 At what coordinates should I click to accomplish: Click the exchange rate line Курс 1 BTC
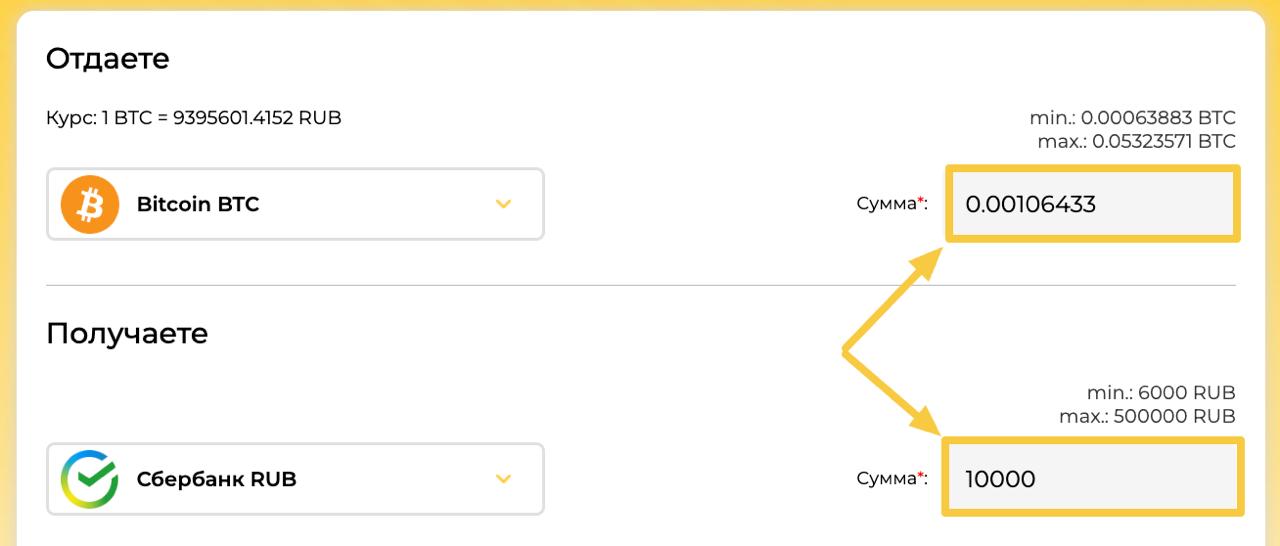click(x=194, y=118)
